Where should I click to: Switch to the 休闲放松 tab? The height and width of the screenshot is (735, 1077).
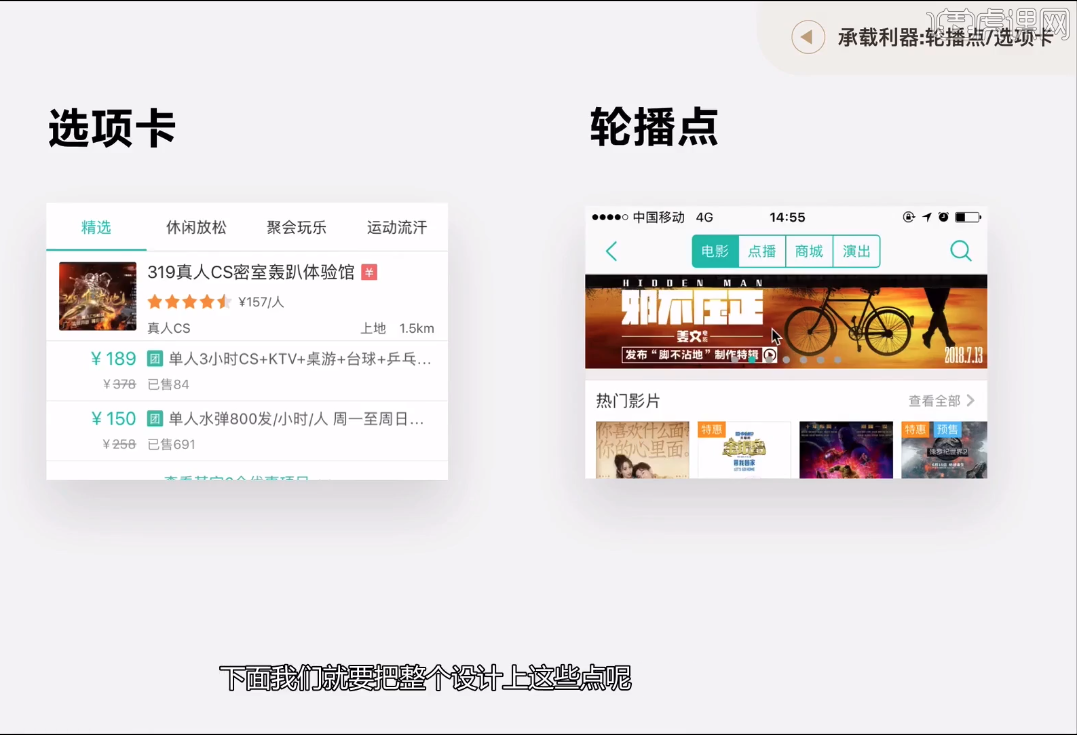pyautogui.click(x=196, y=227)
